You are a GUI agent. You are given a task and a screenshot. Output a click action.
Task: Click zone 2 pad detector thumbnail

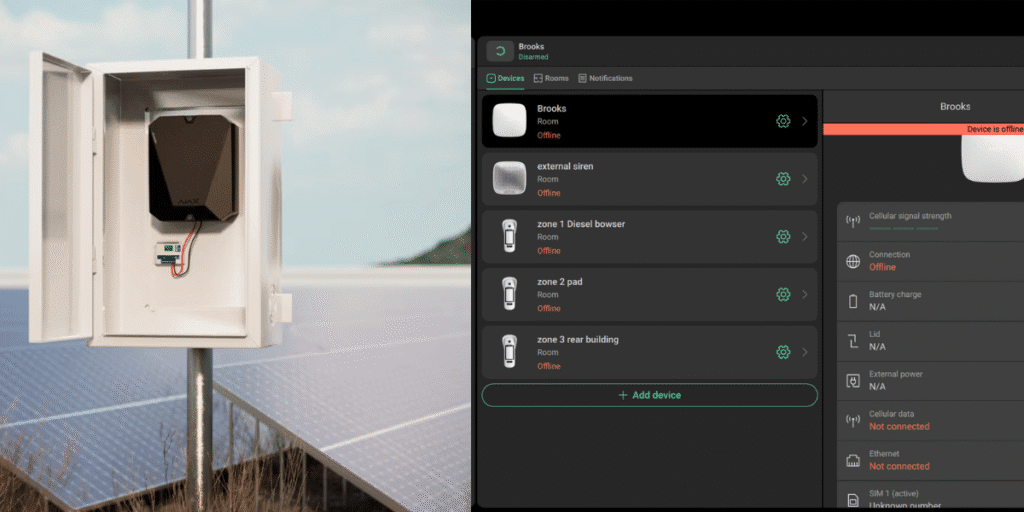(509, 293)
